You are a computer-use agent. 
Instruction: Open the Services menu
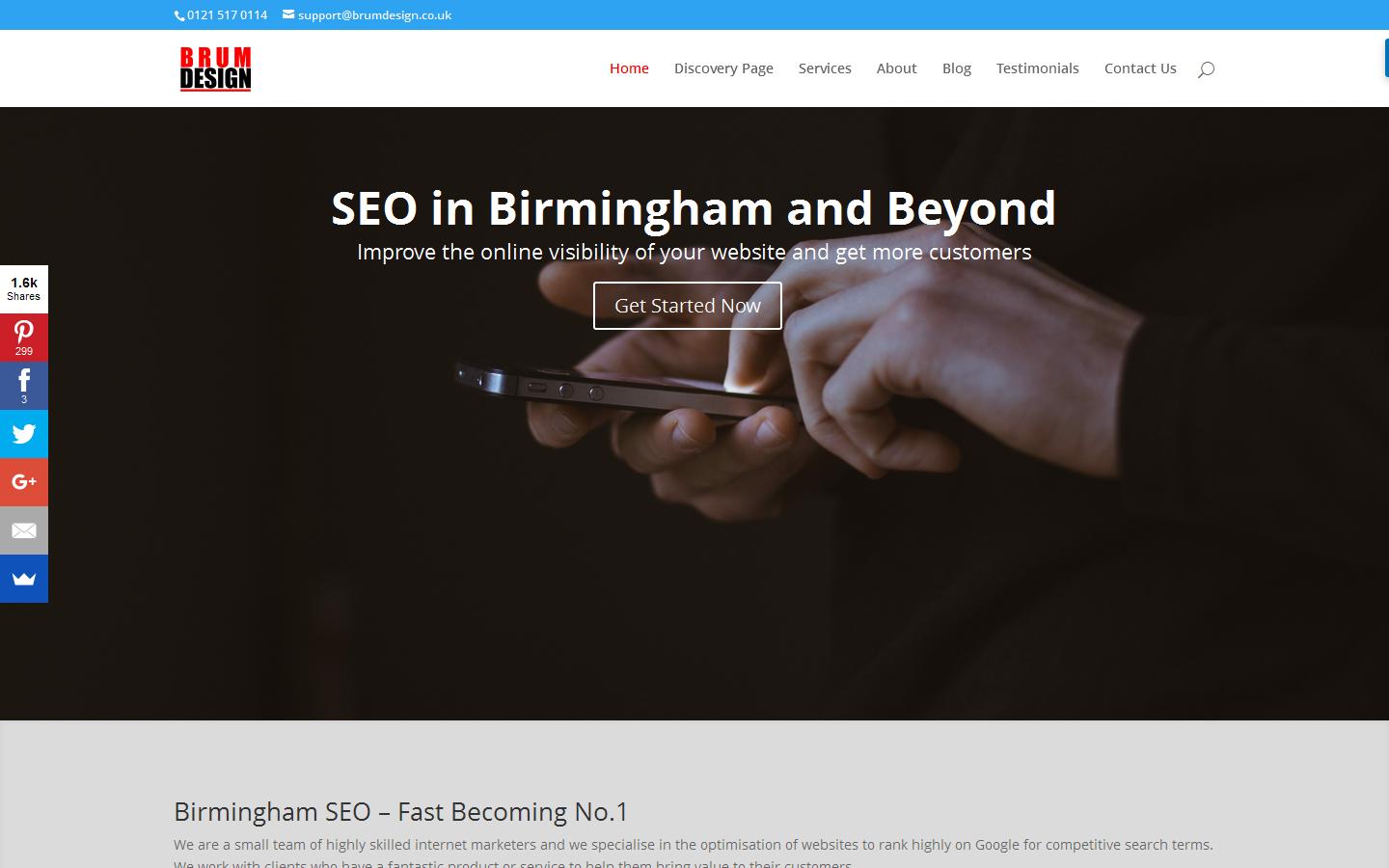(x=825, y=68)
